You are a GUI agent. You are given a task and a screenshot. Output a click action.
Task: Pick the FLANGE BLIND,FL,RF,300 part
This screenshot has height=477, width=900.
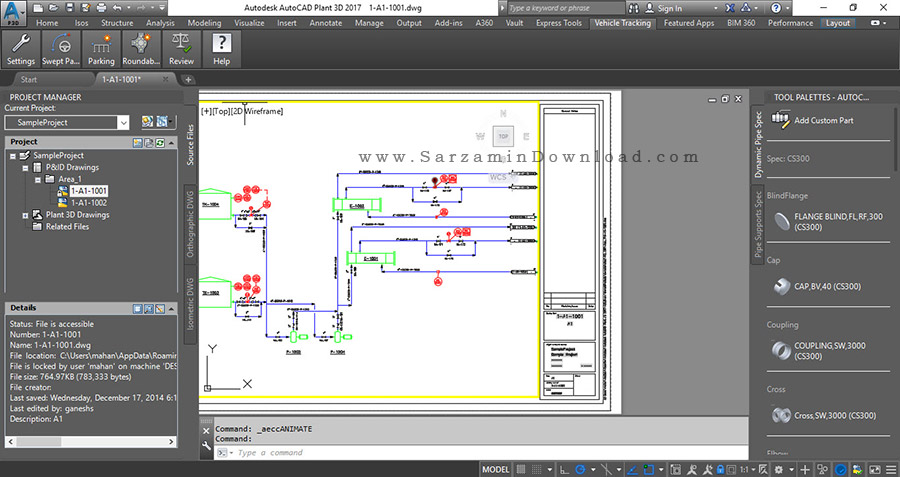[x=830, y=222]
